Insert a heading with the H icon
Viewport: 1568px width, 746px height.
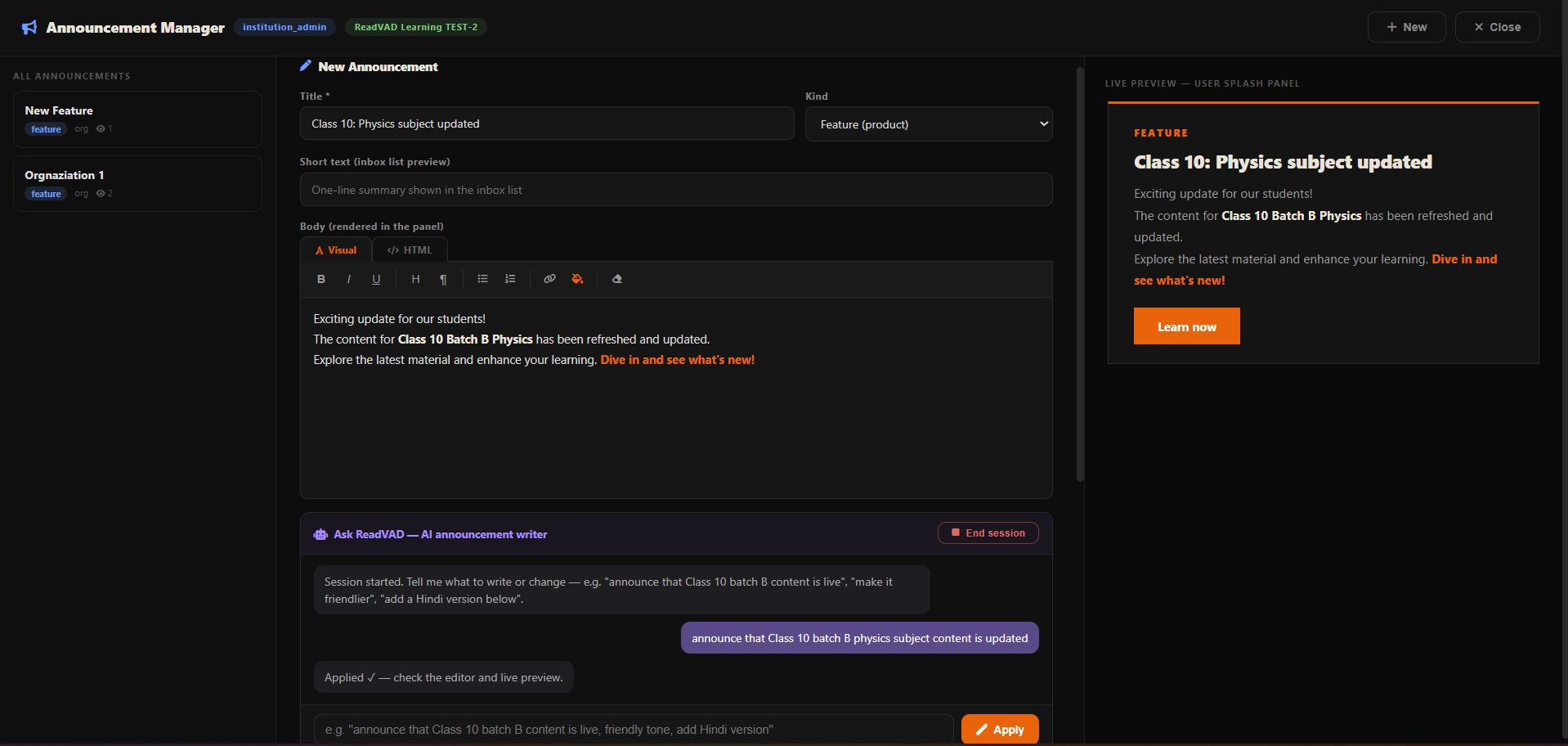pyautogui.click(x=415, y=279)
